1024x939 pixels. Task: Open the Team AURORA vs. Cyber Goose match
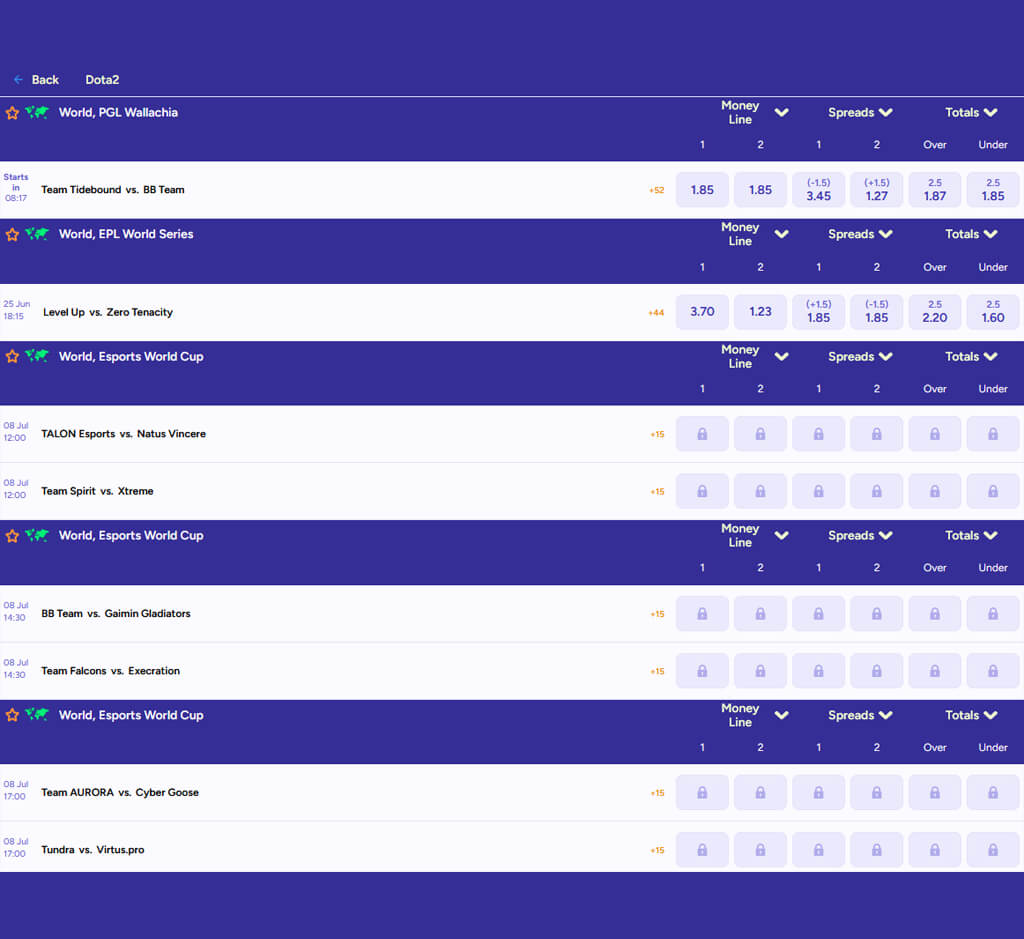(120, 792)
